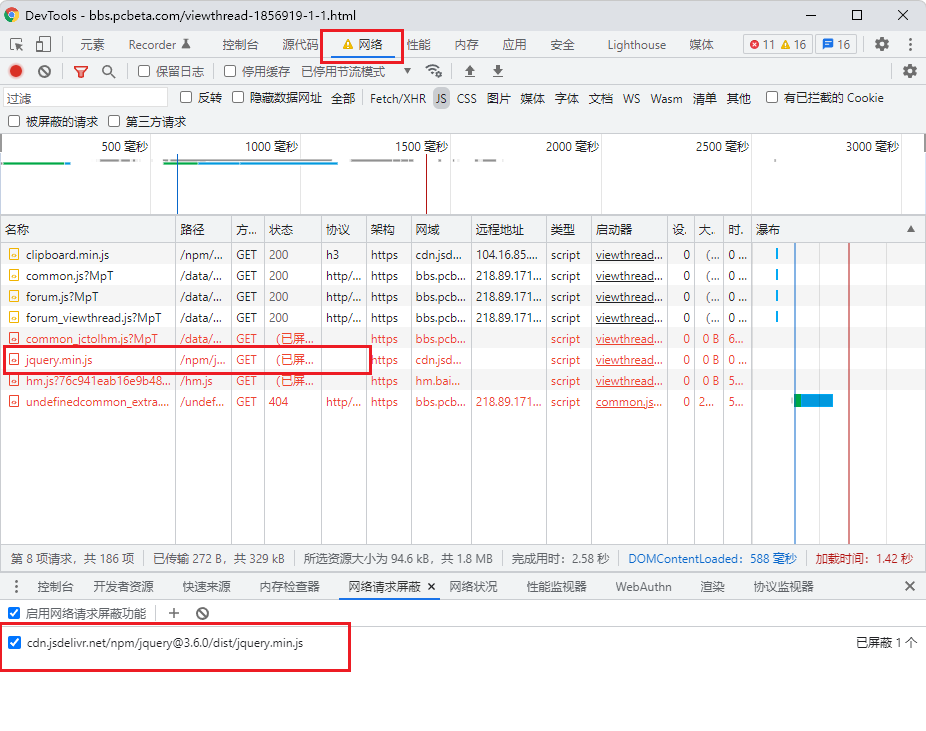Toggle hide data URLs checkbox

tap(238, 97)
